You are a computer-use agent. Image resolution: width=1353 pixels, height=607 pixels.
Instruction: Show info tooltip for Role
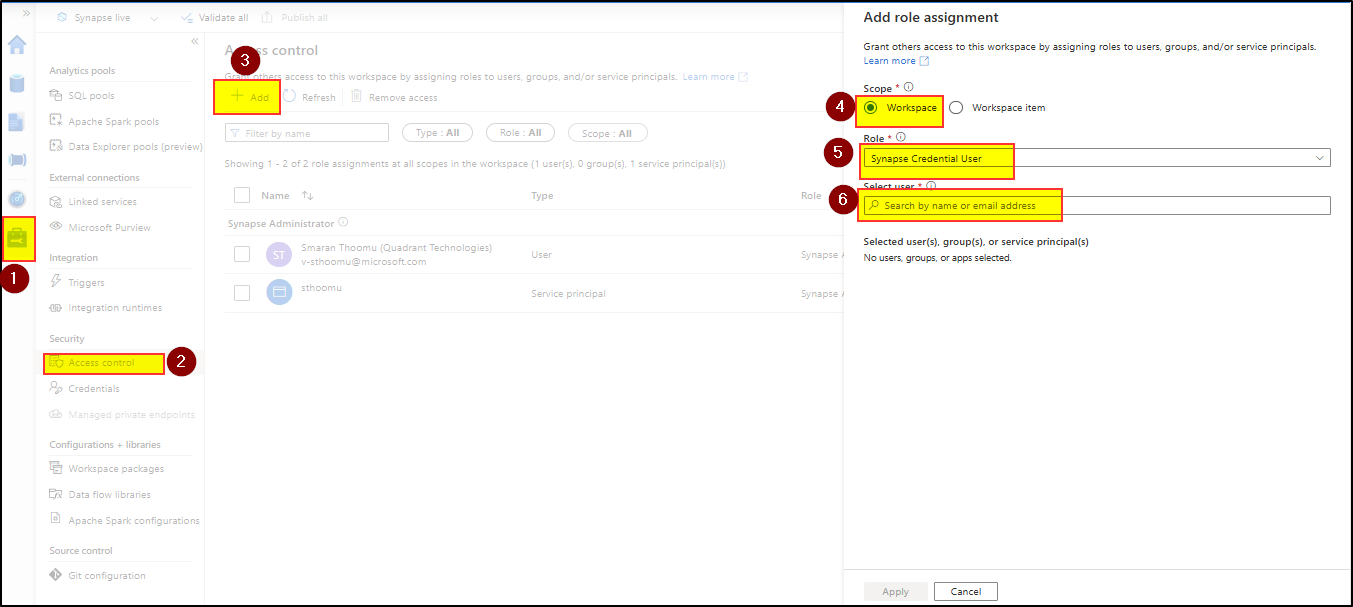pos(900,138)
